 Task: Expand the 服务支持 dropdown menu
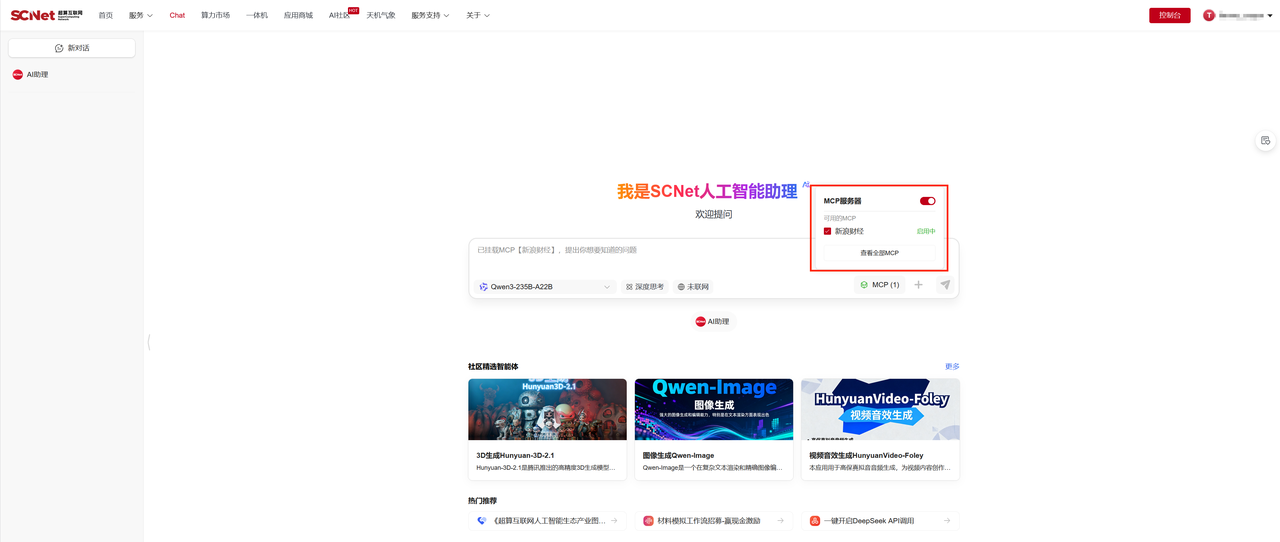[x=430, y=16]
